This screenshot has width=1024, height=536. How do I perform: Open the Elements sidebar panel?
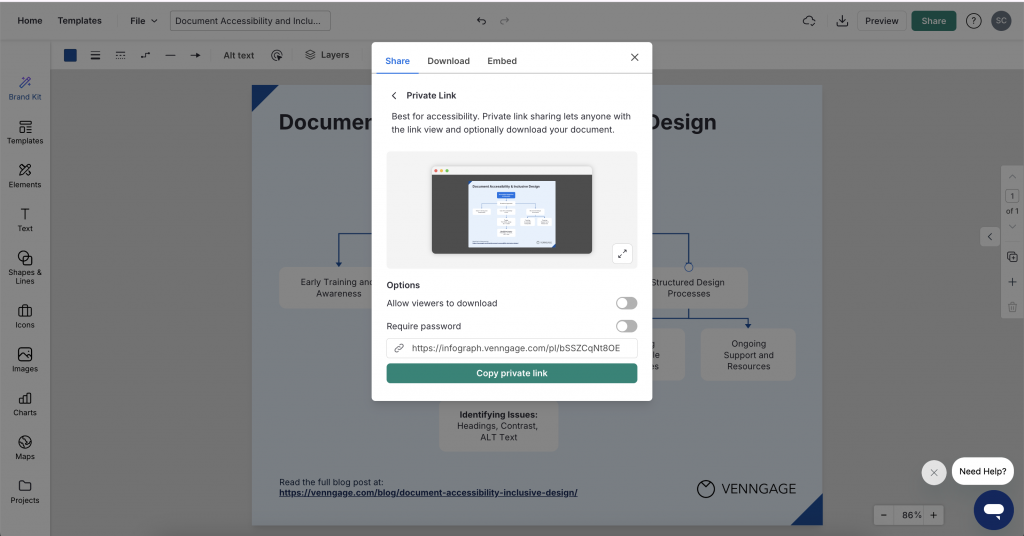(x=25, y=176)
